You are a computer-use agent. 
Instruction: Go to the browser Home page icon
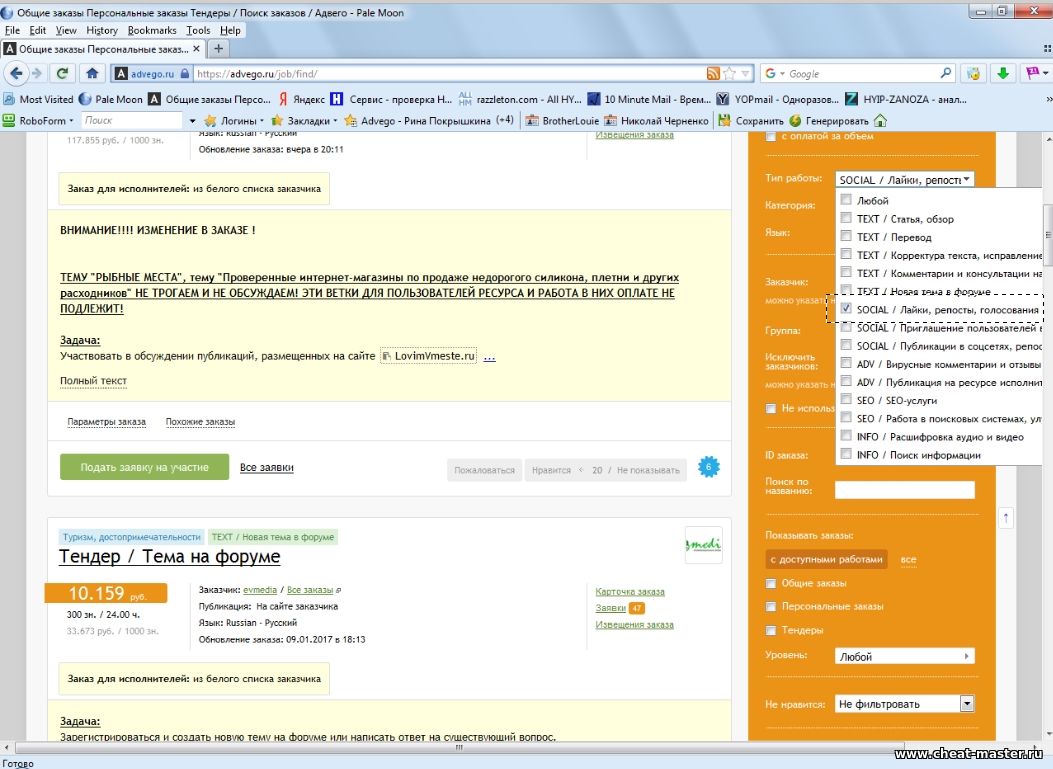(92, 73)
